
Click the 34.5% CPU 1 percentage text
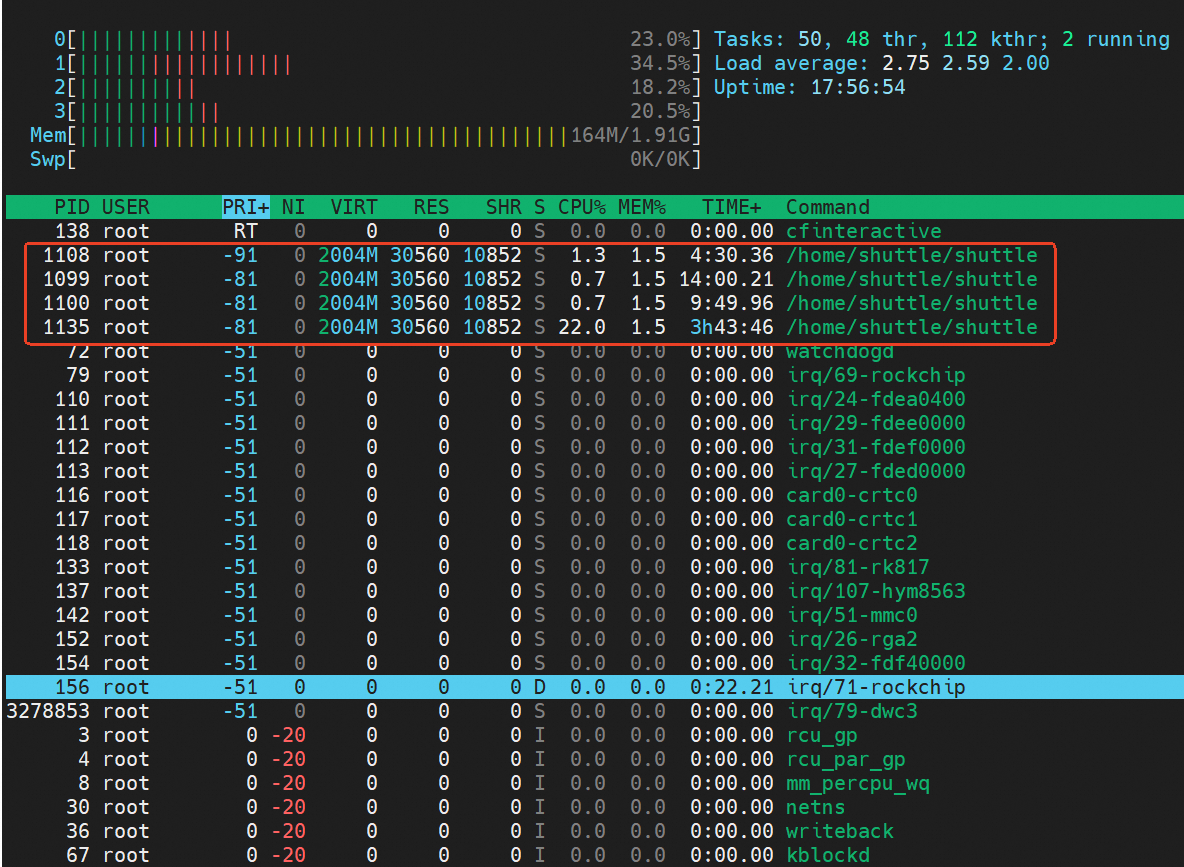[660, 63]
